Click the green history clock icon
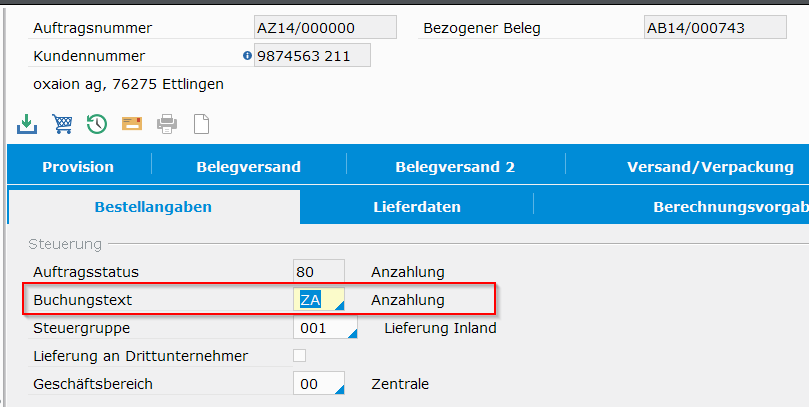This screenshot has width=809, height=407. click(x=97, y=124)
